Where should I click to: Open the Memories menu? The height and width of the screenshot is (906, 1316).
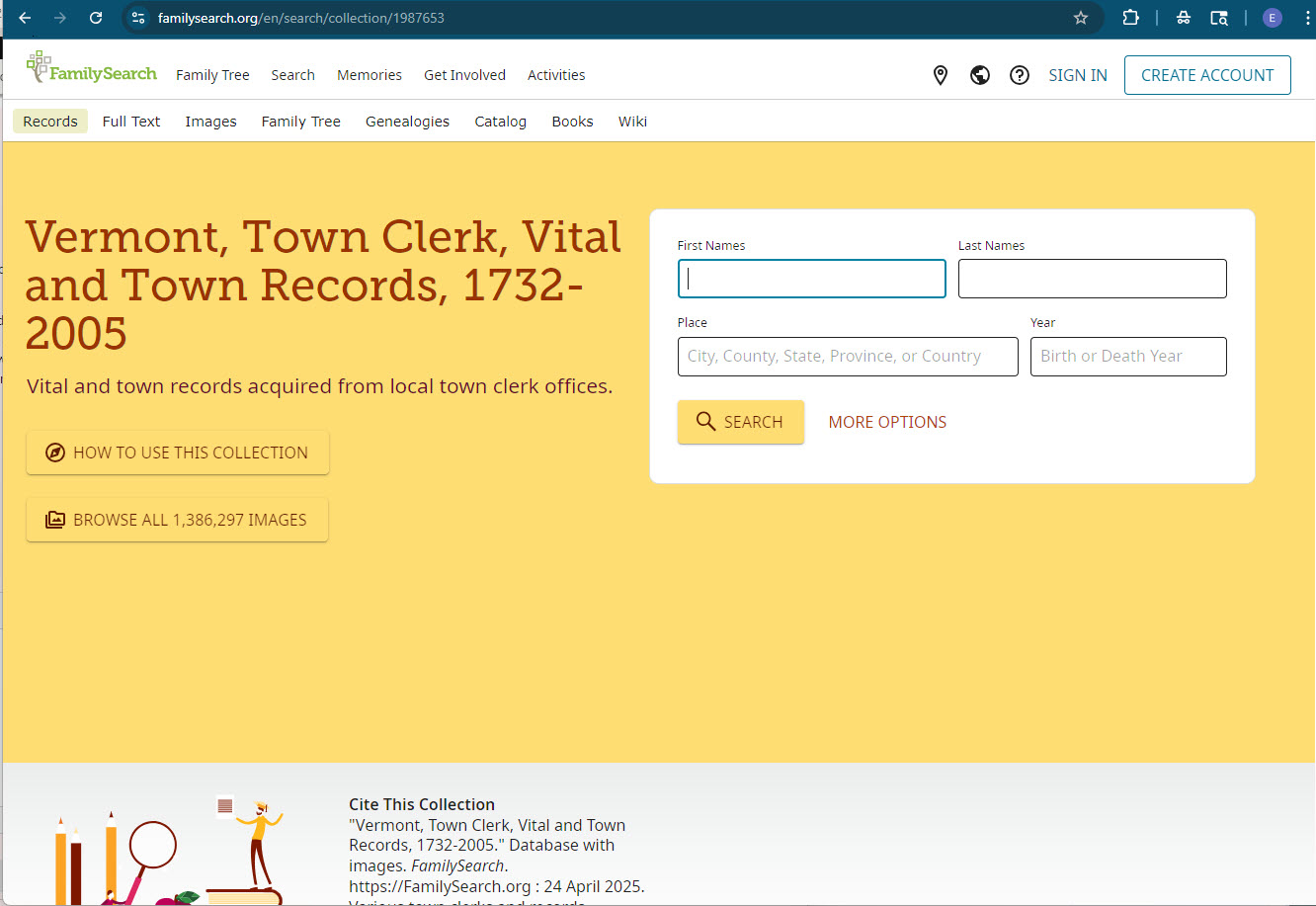(x=370, y=75)
